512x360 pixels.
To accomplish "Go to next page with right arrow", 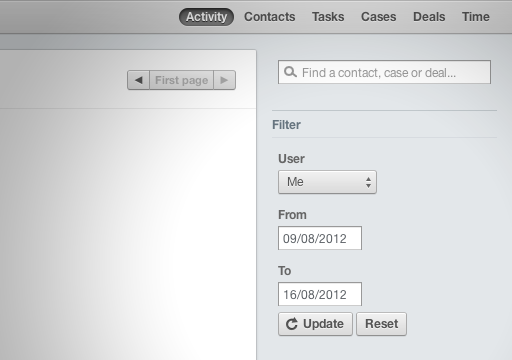I will coord(224,80).
